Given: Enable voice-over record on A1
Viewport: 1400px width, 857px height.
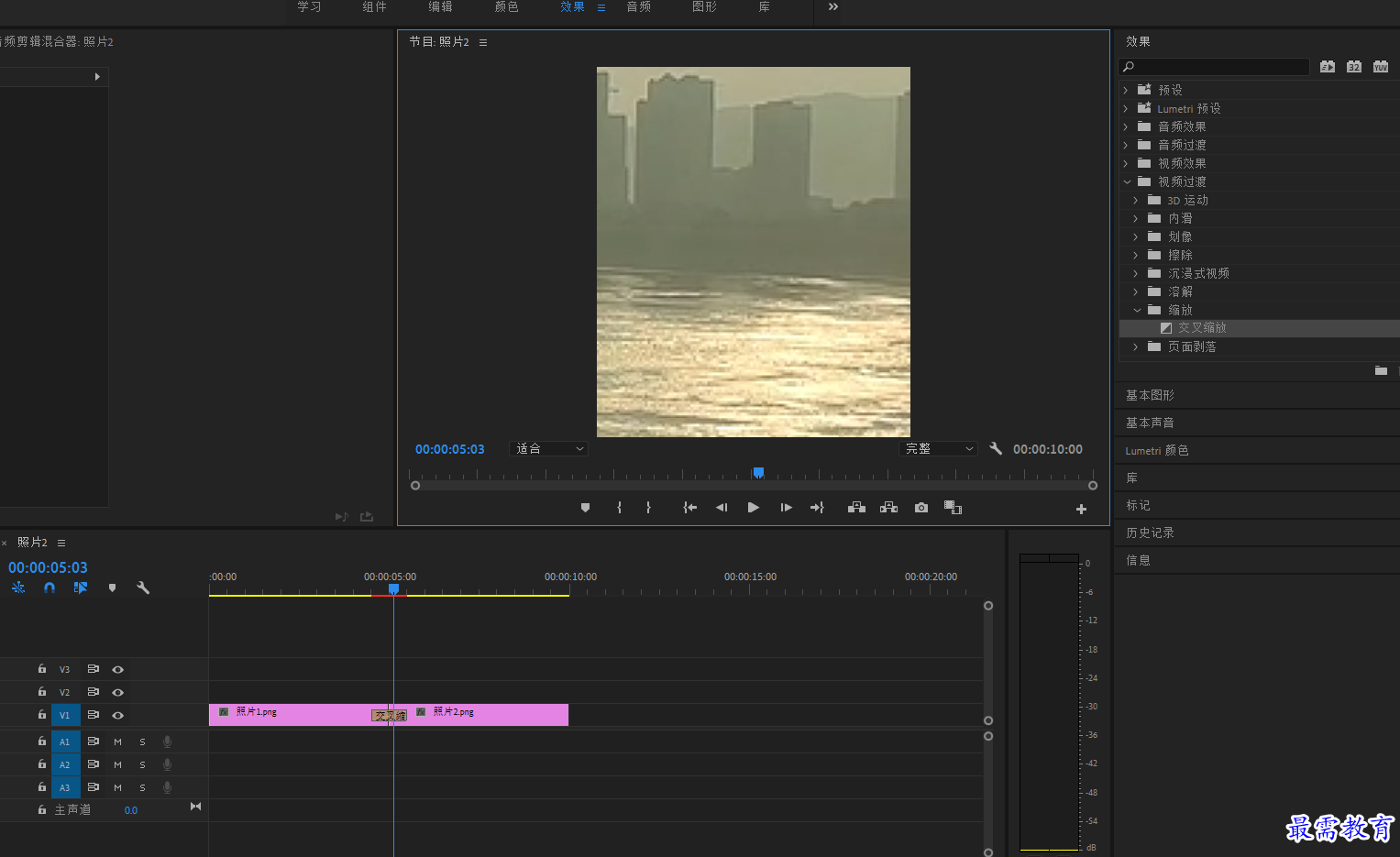Looking at the screenshot, I should point(167,742).
